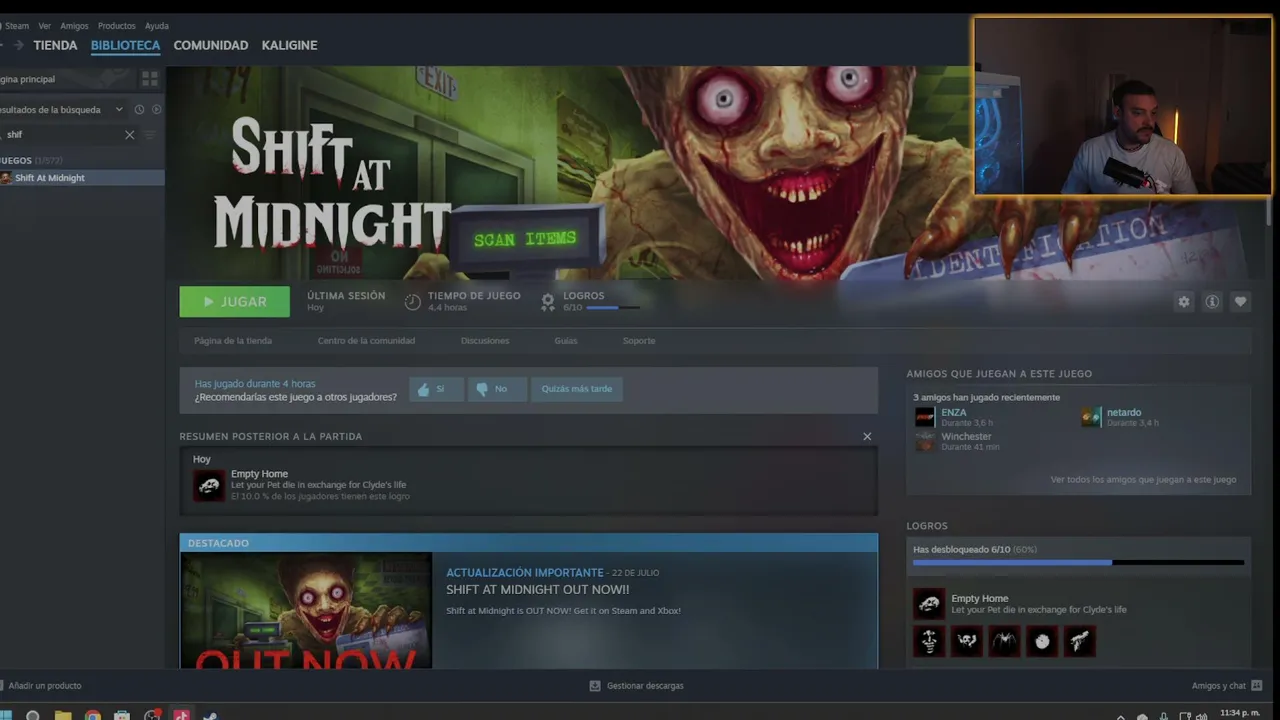Select Shift At Midnight in the library list
Image resolution: width=1280 pixels, height=720 pixels.
pos(82,178)
